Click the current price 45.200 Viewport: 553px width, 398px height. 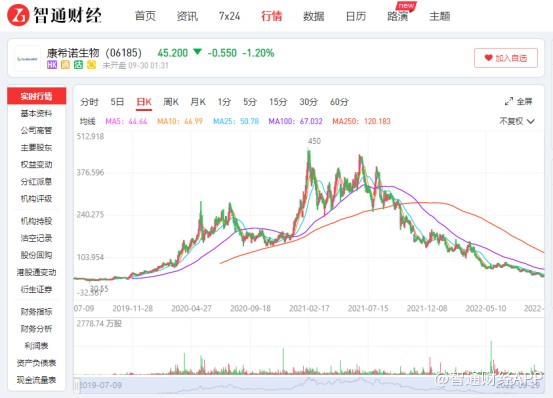point(172,53)
